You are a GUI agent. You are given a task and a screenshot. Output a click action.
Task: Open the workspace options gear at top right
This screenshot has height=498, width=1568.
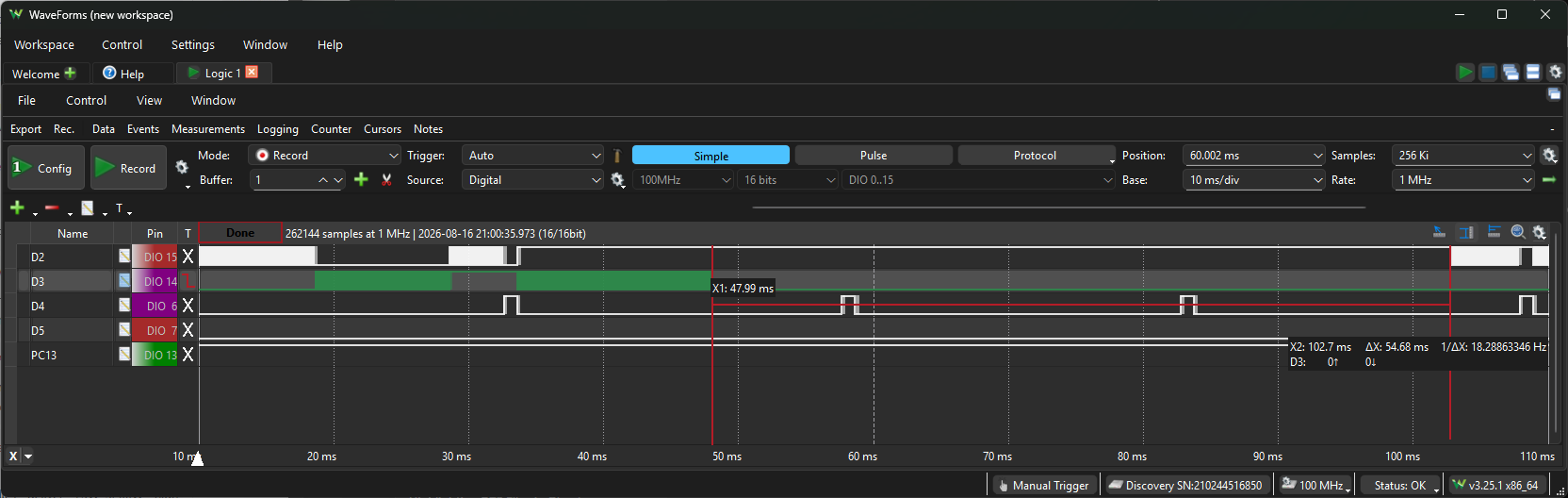coord(1556,73)
